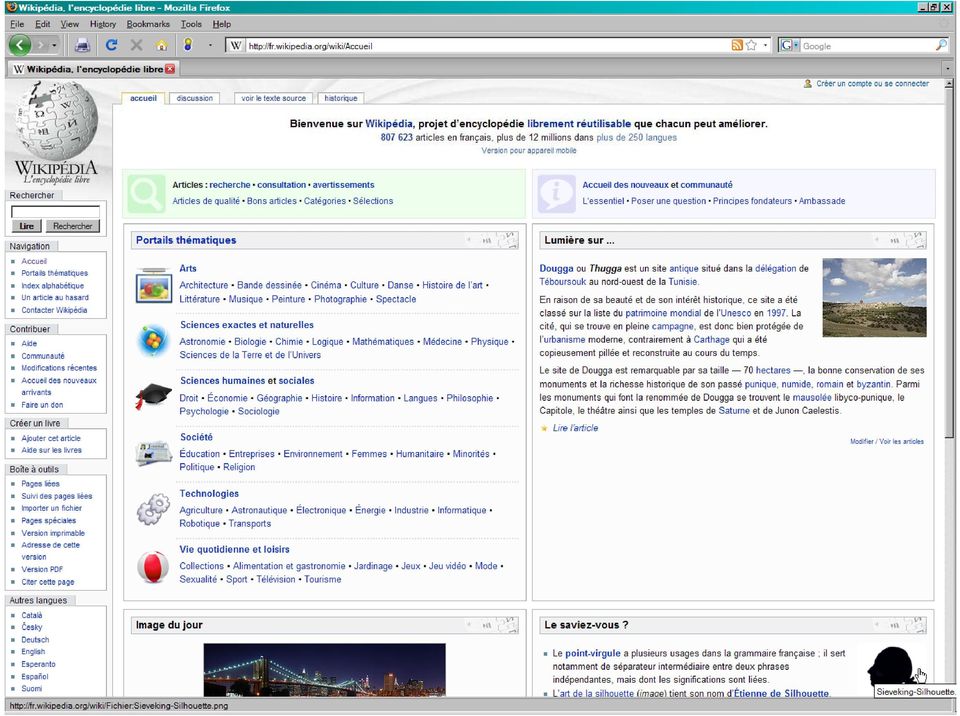Click 'Créer un compte ou se connecter' link
The height and width of the screenshot is (716, 960).
872,84
